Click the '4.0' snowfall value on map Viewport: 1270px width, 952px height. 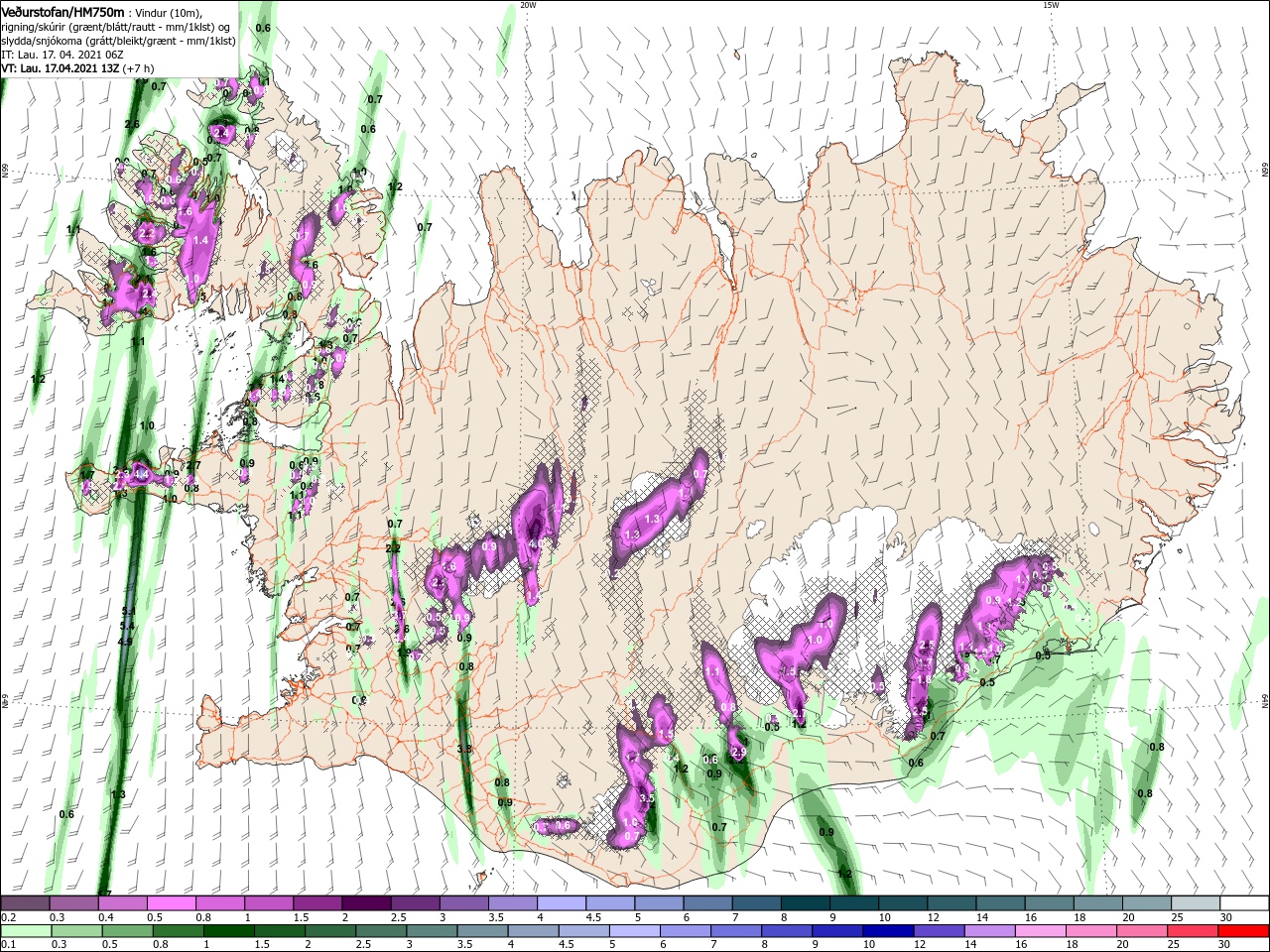(536, 544)
